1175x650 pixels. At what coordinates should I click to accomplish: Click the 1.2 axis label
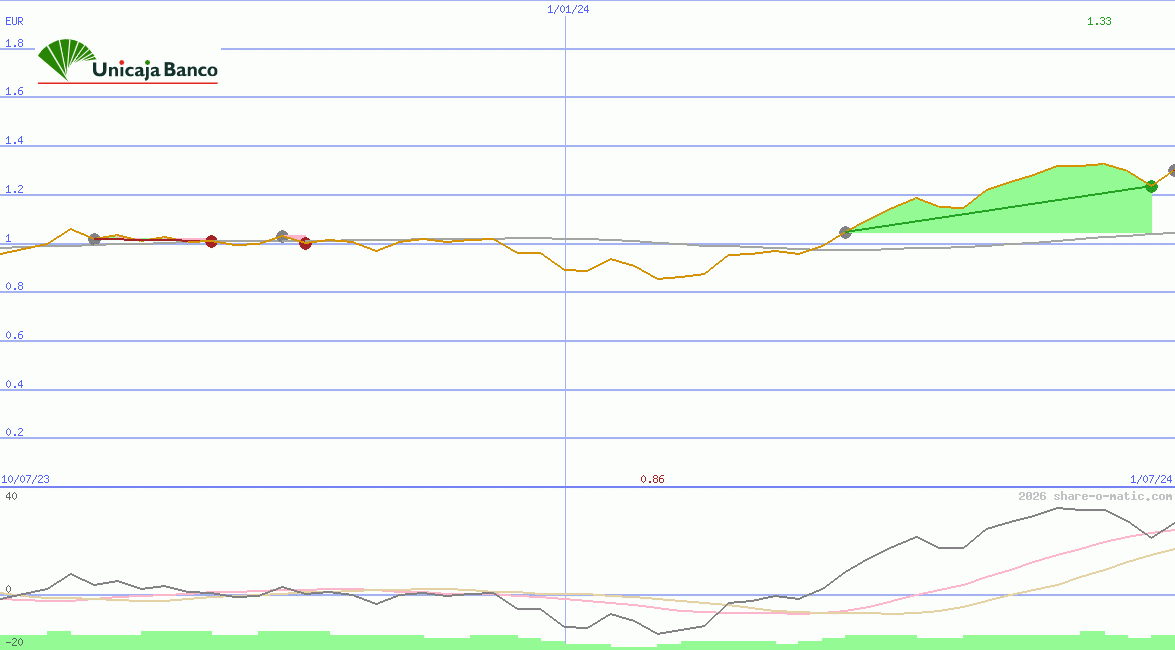point(14,189)
